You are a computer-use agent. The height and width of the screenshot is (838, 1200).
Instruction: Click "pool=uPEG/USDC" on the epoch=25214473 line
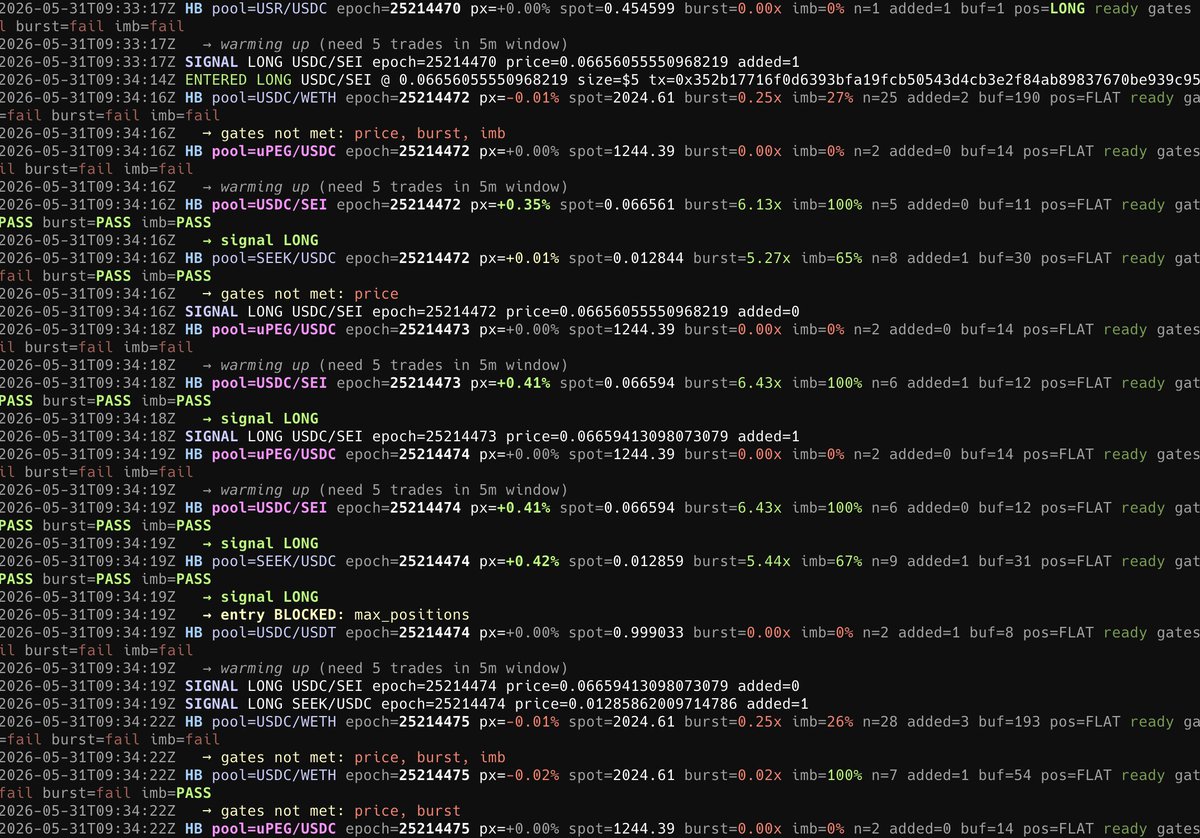pyautogui.click(x=273, y=329)
